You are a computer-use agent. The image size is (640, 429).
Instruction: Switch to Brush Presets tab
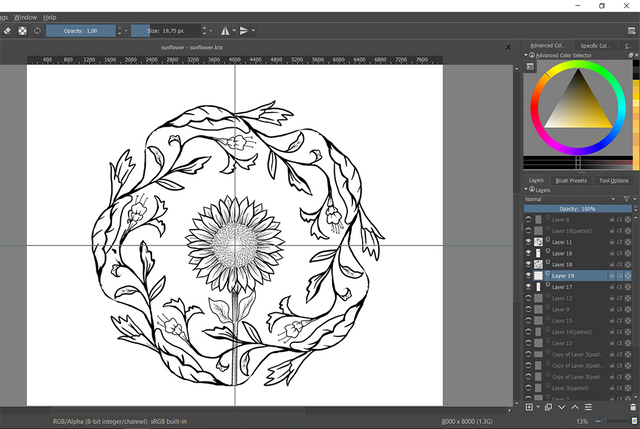pyautogui.click(x=571, y=180)
